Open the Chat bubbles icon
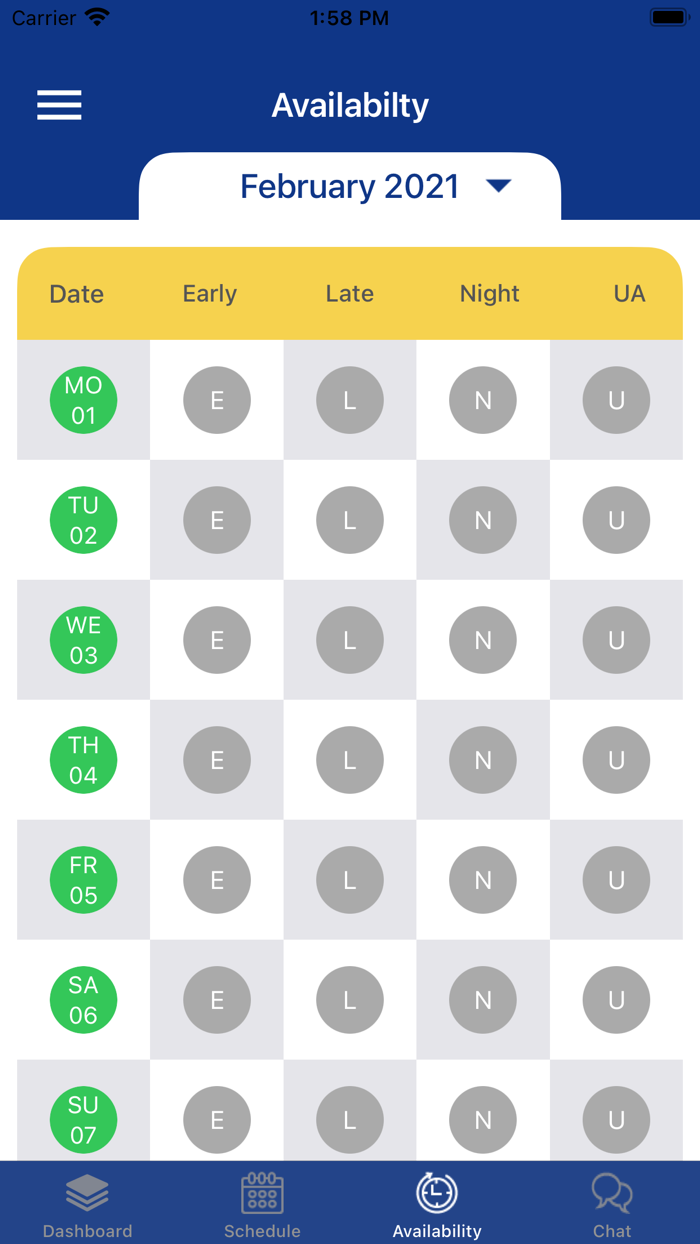The width and height of the screenshot is (700, 1244). [612, 1192]
